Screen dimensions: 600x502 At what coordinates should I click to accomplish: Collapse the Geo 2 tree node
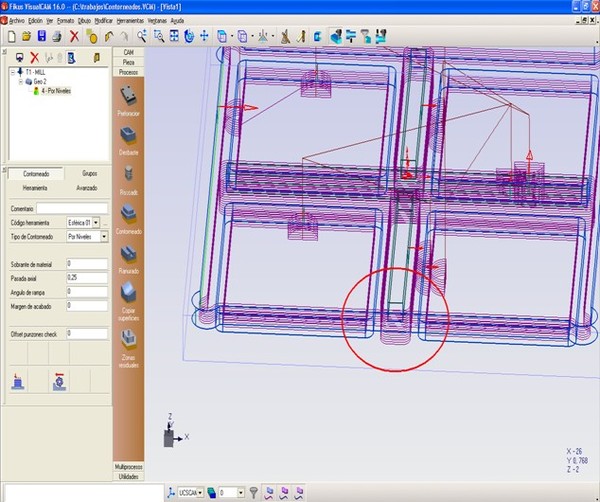22,82
